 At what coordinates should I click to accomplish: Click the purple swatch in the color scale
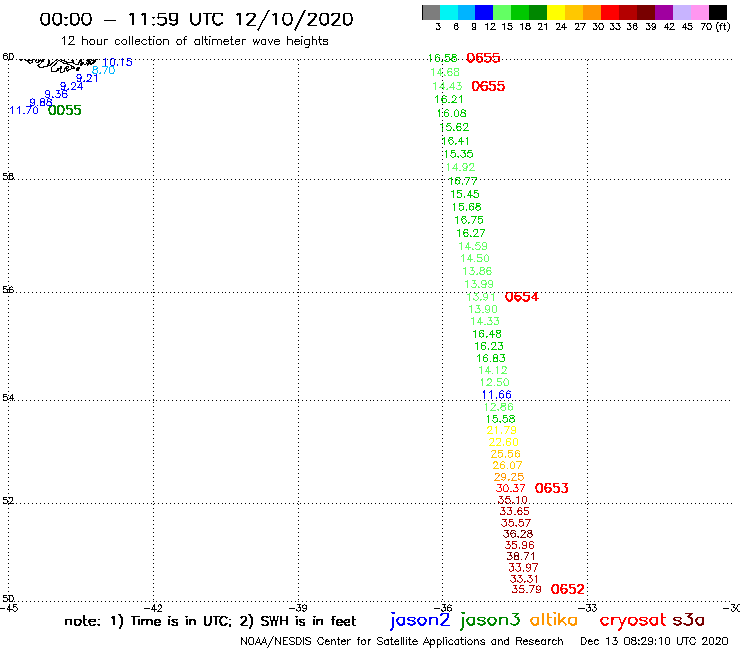tap(664, 12)
